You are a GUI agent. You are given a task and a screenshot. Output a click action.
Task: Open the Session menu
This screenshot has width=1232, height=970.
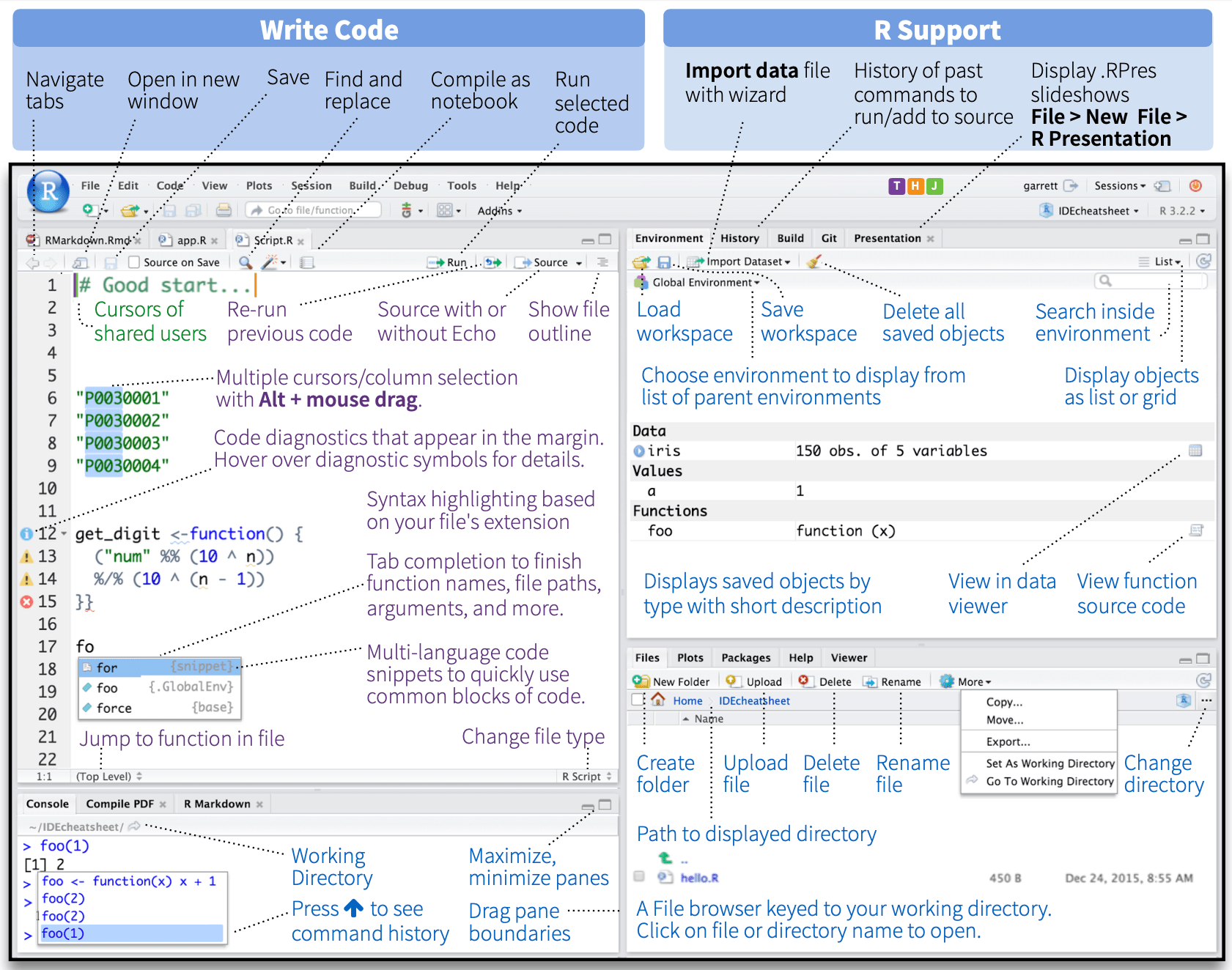pos(311,185)
